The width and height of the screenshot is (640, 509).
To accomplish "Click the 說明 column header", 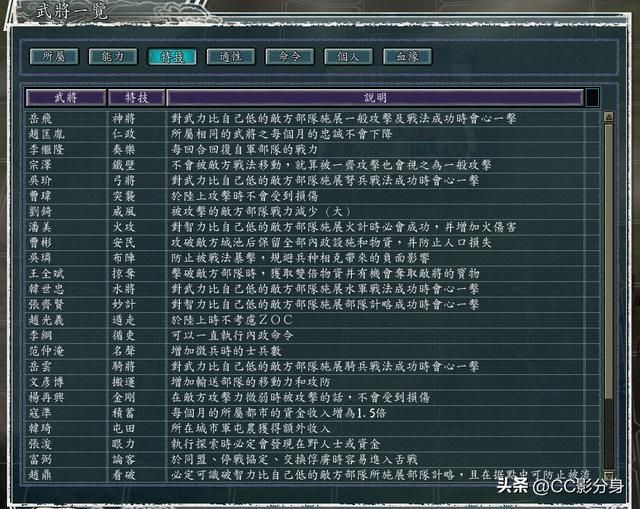I will [375, 98].
